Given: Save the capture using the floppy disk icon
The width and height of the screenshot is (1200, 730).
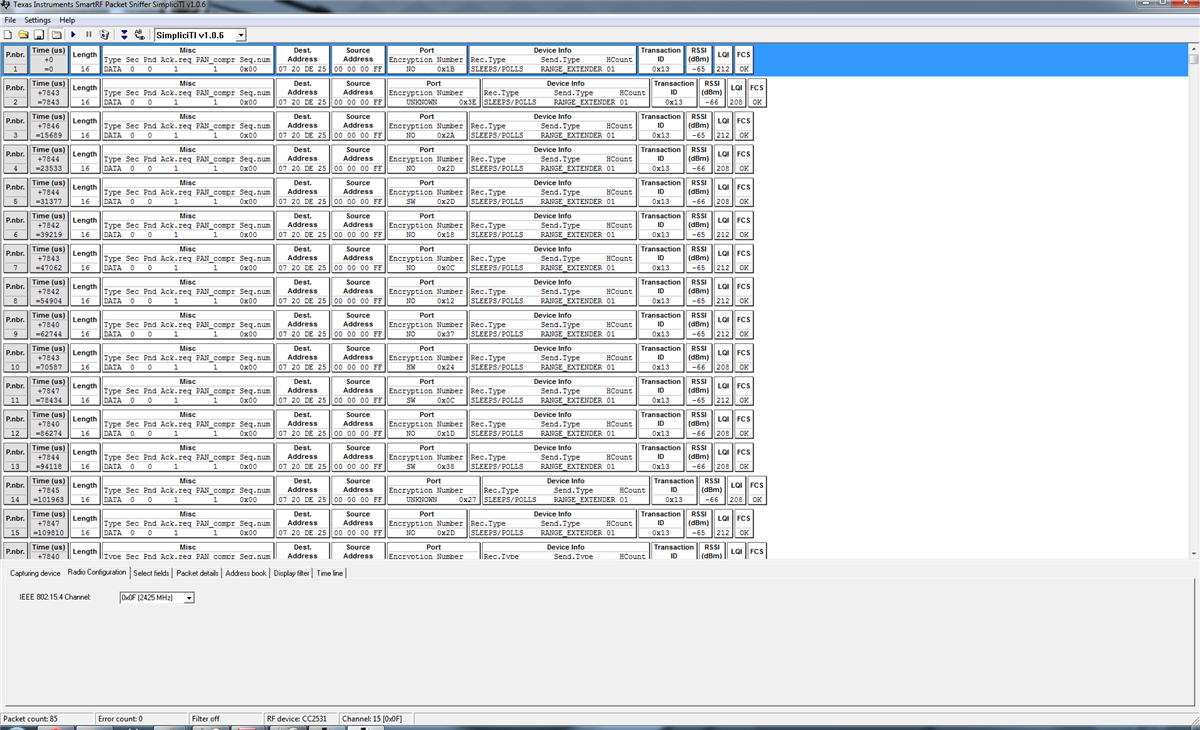Looking at the screenshot, I should pyautogui.click(x=39, y=35).
